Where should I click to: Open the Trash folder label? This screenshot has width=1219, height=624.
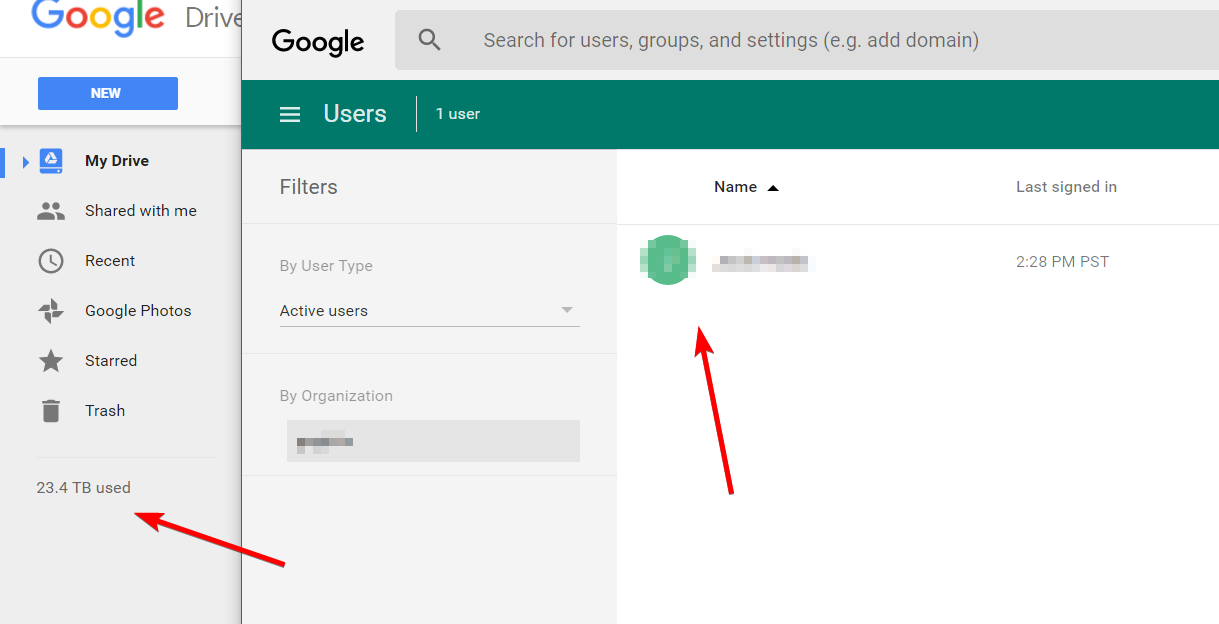pos(105,411)
